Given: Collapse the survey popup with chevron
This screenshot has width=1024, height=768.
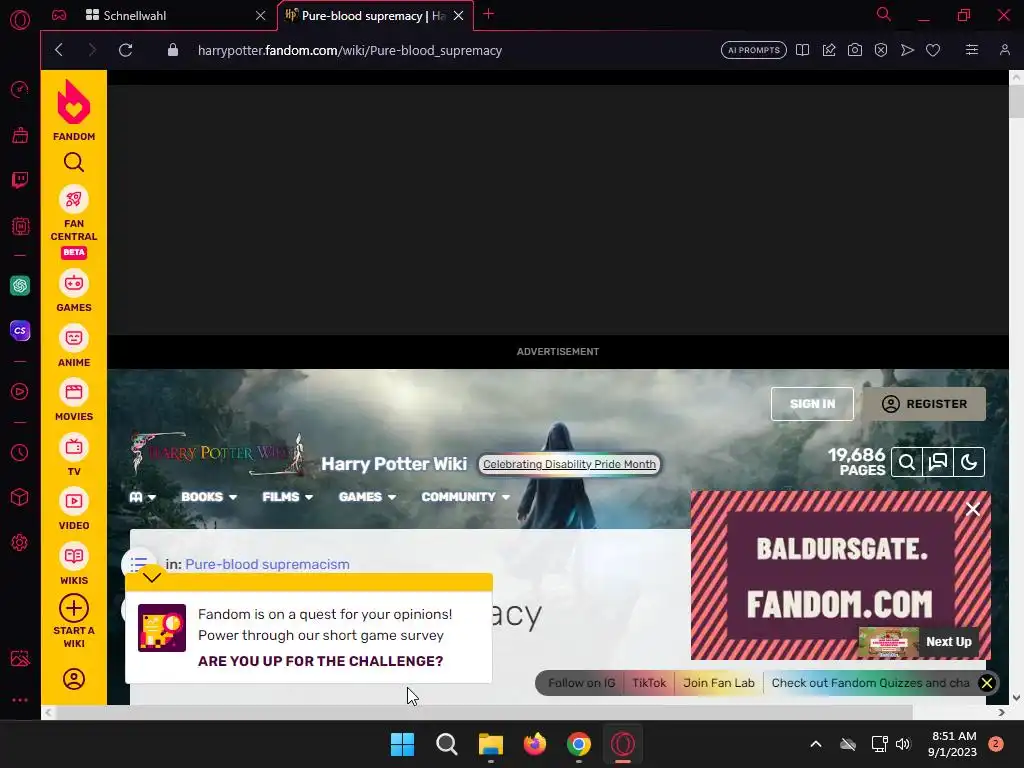Looking at the screenshot, I should 152,577.
